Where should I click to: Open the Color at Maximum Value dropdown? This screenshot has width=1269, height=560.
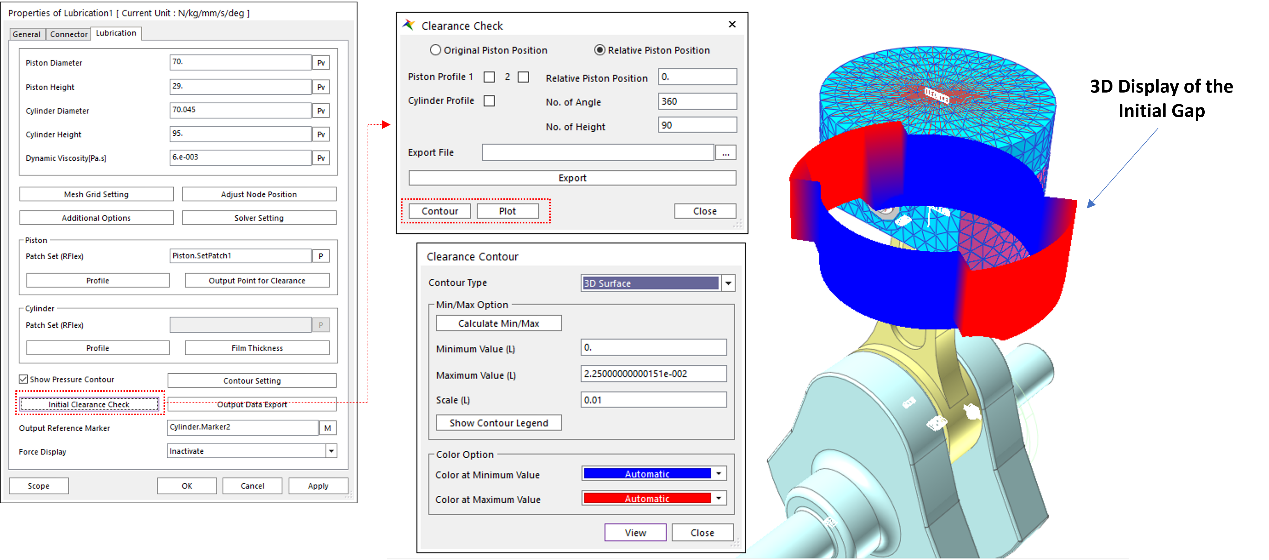click(719, 499)
